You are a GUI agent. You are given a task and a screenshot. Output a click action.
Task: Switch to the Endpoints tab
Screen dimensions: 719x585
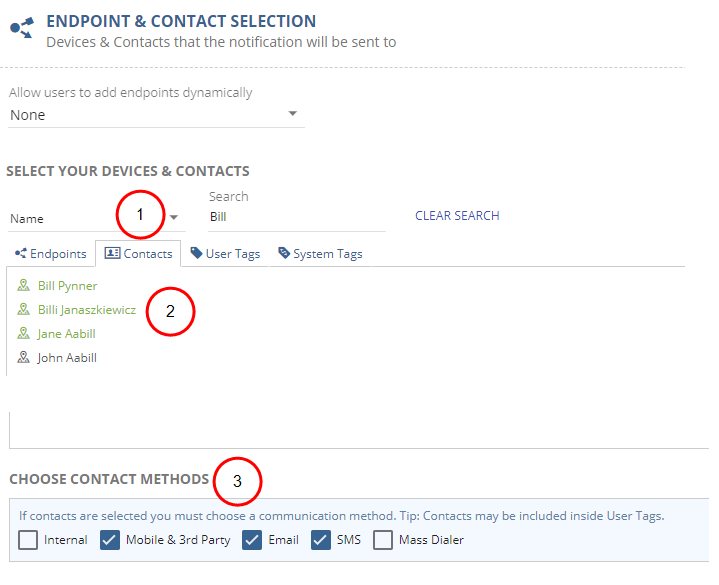click(x=50, y=254)
